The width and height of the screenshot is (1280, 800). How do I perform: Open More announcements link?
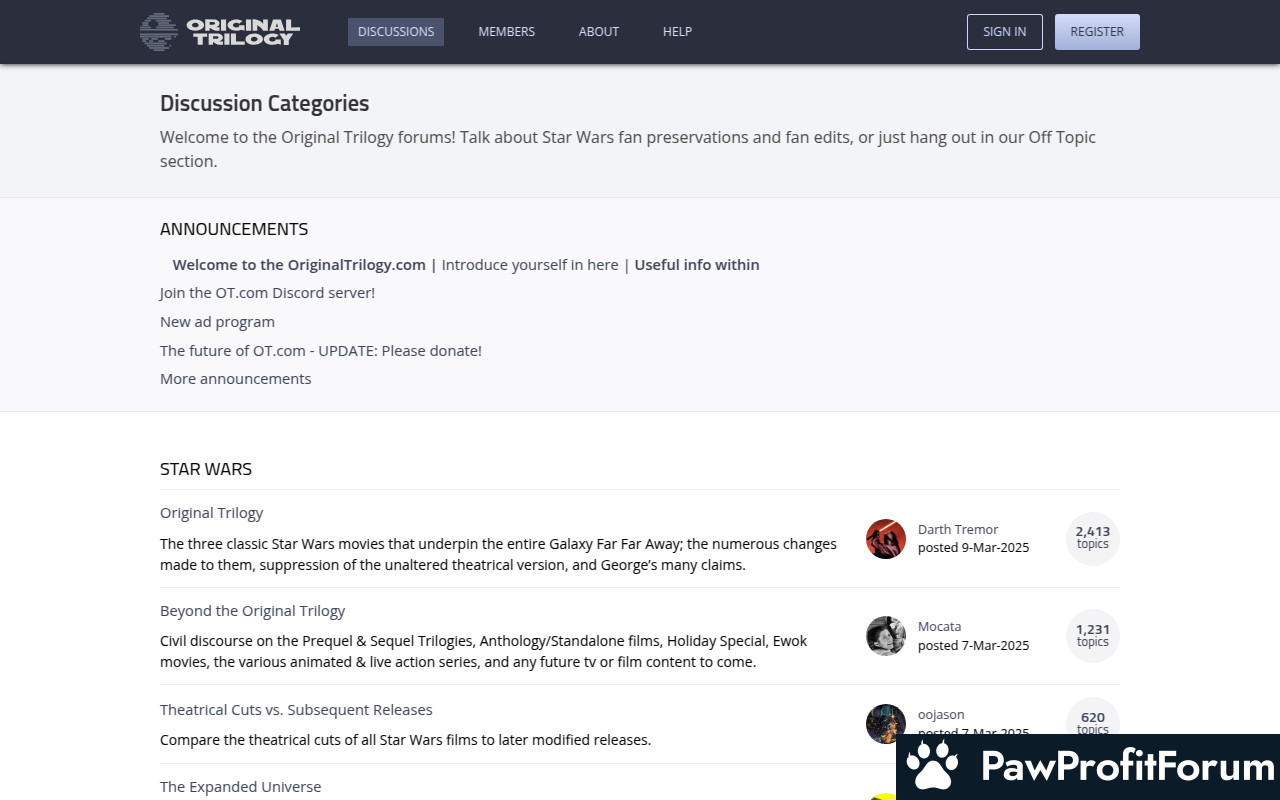pyautogui.click(x=235, y=379)
